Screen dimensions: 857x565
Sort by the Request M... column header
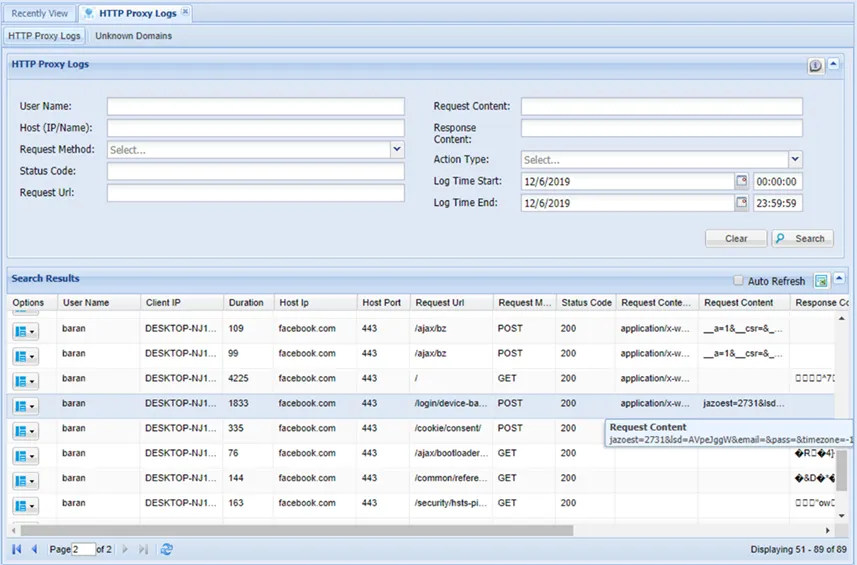click(x=524, y=303)
